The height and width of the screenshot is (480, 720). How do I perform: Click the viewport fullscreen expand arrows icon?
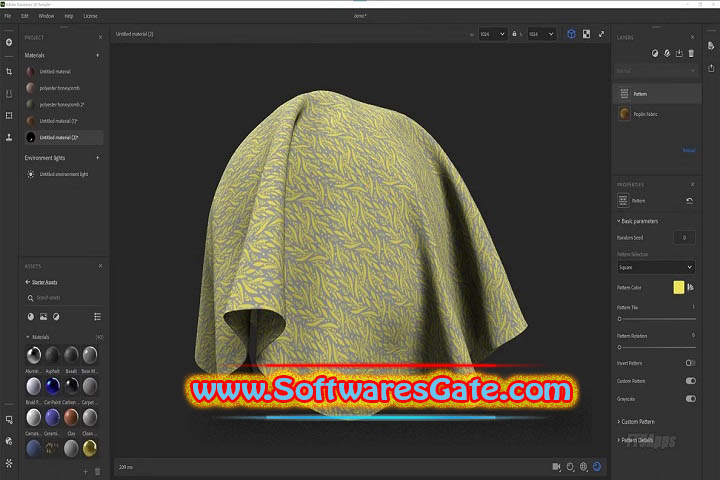tap(602, 34)
